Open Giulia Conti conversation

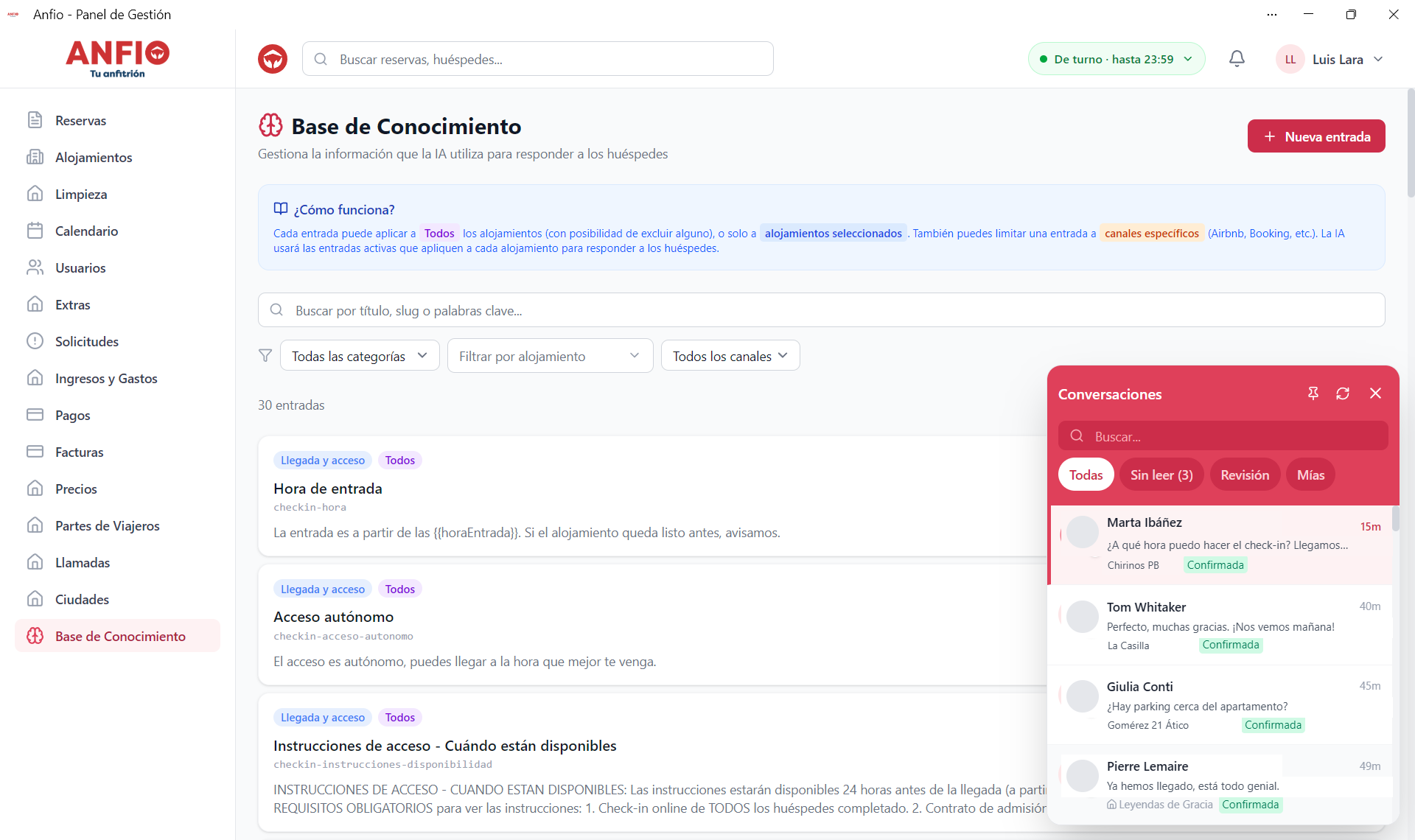(x=1220, y=704)
